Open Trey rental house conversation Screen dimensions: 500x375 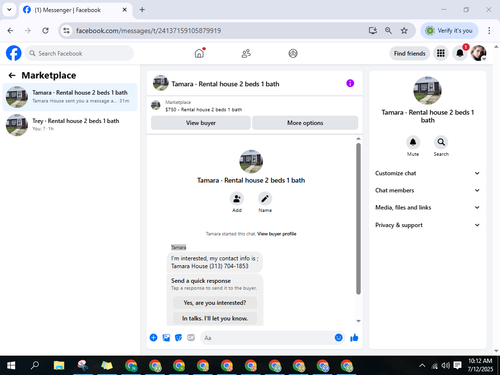click(x=70, y=125)
